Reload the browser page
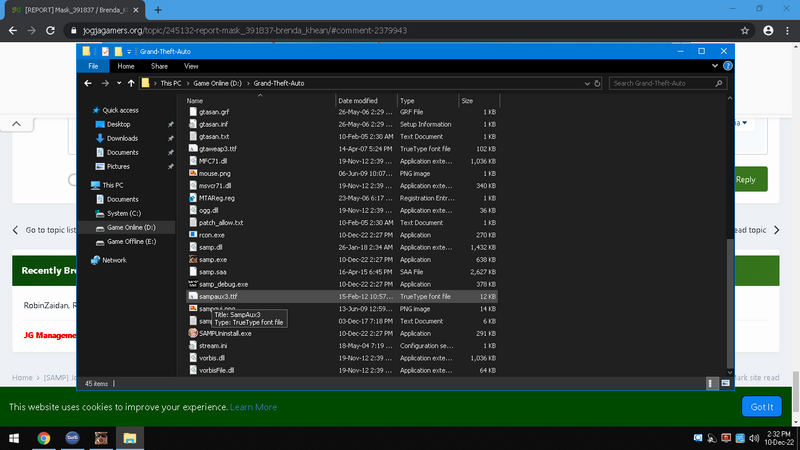Screen dimensions: 800x450 (50, 31)
